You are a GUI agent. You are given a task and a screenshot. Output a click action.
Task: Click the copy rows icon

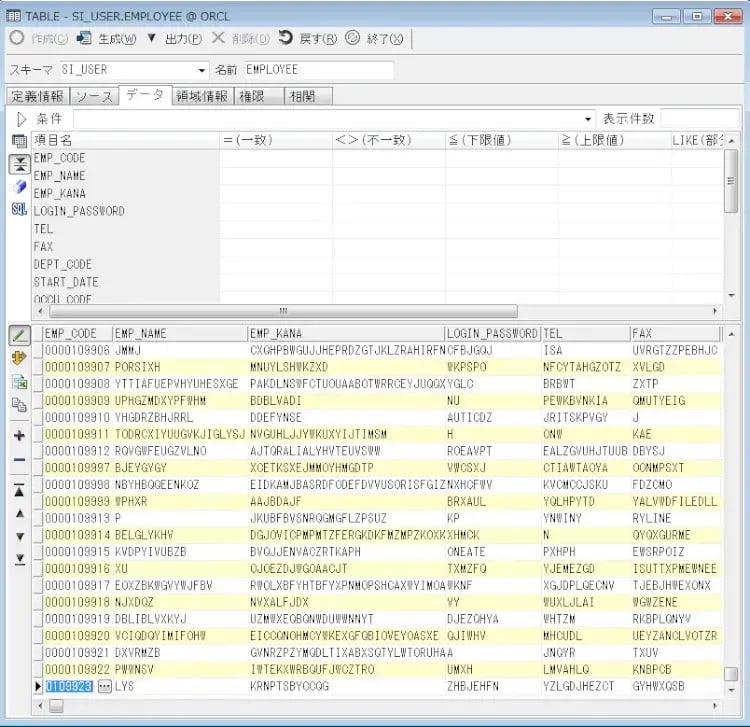point(19,405)
